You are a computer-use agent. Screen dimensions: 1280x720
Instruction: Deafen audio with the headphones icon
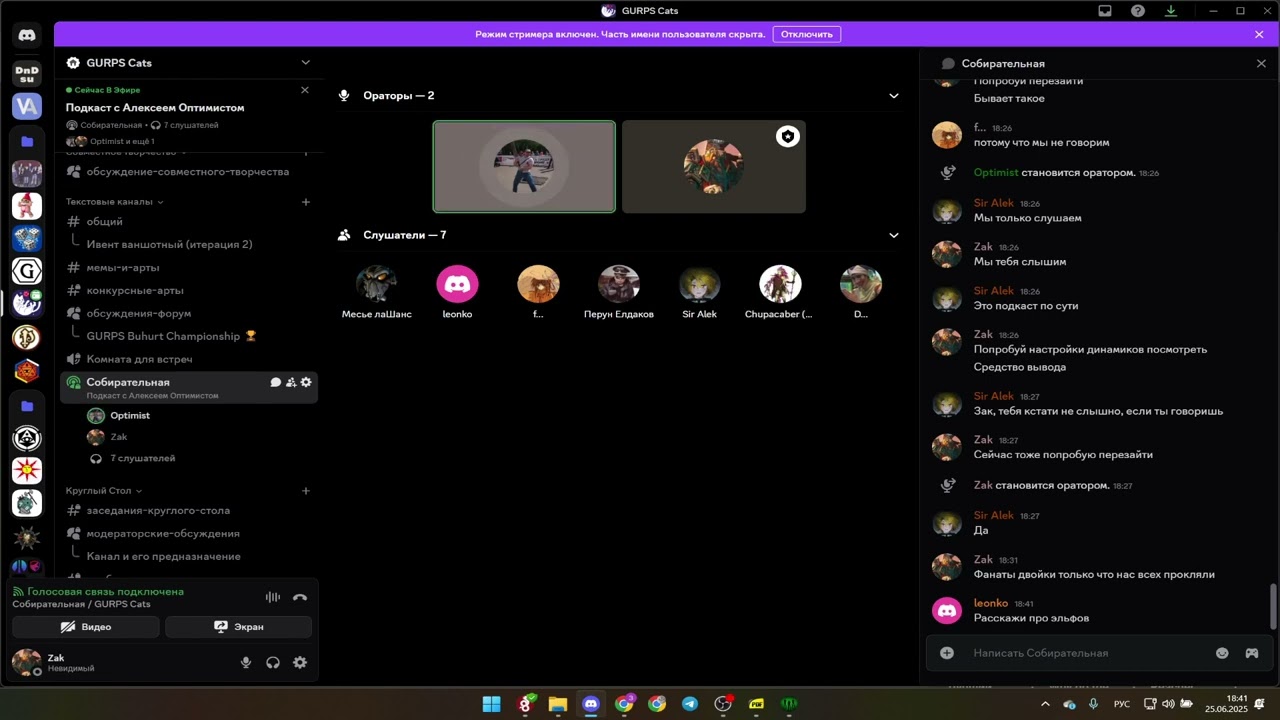[273, 662]
